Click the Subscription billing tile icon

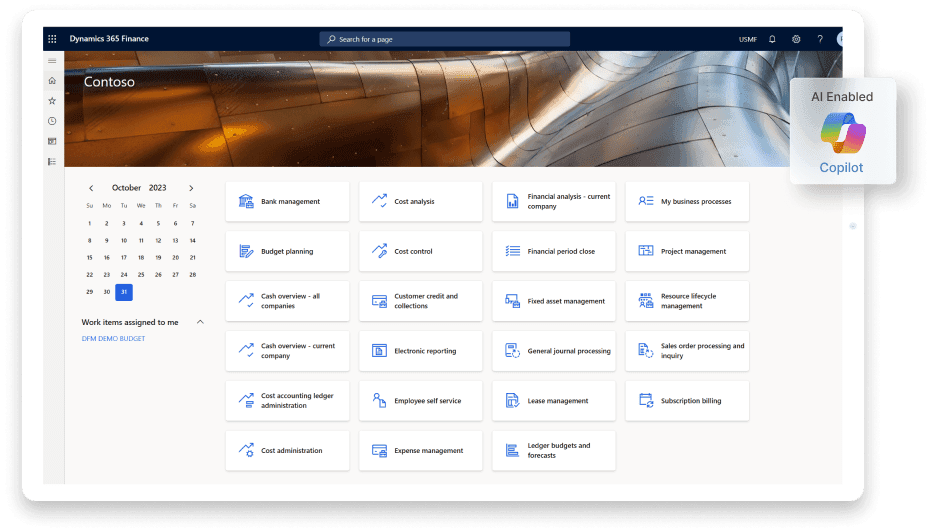coord(646,400)
